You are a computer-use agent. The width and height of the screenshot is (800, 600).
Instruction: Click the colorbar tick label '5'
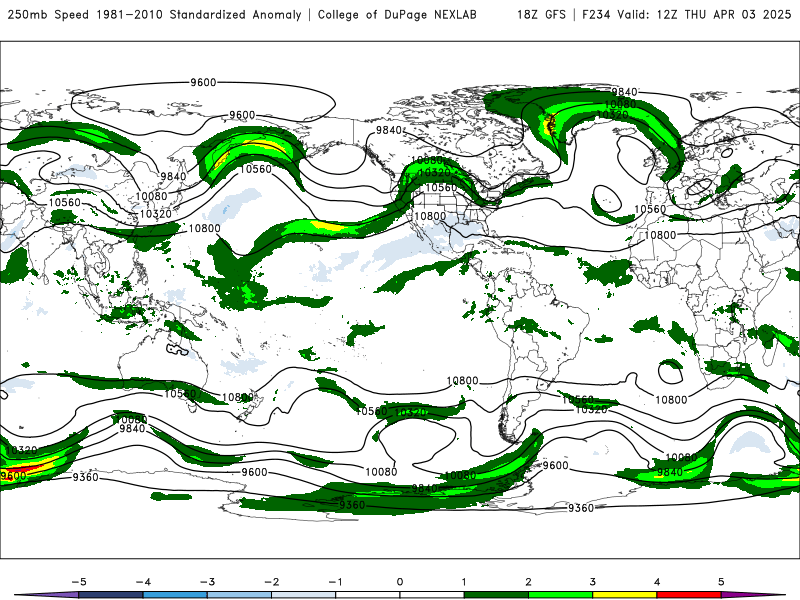coord(721,582)
